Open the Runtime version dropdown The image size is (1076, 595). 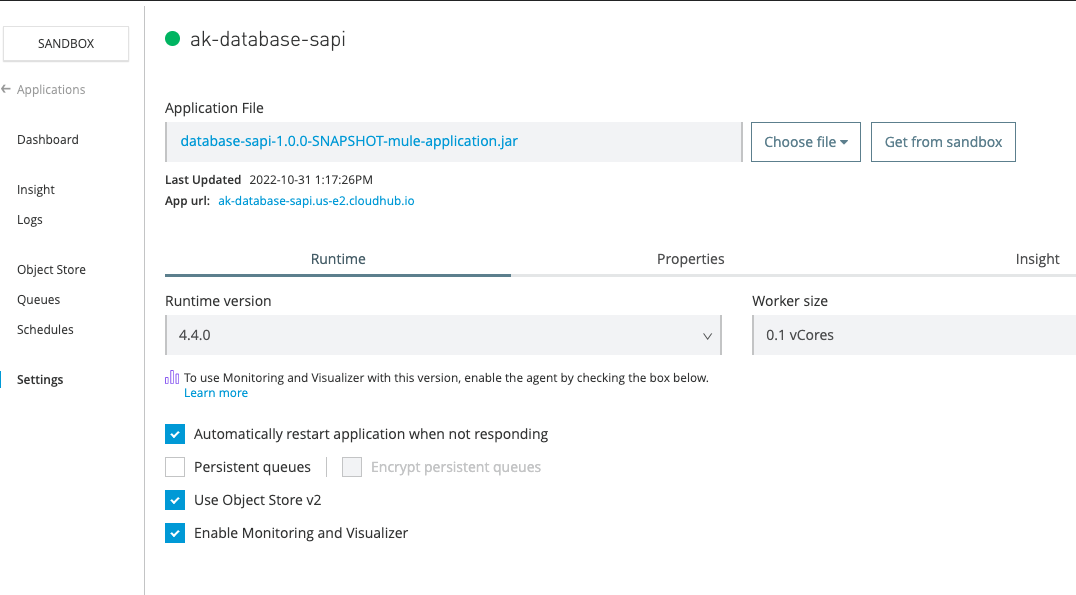pyautogui.click(x=443, y=335)
